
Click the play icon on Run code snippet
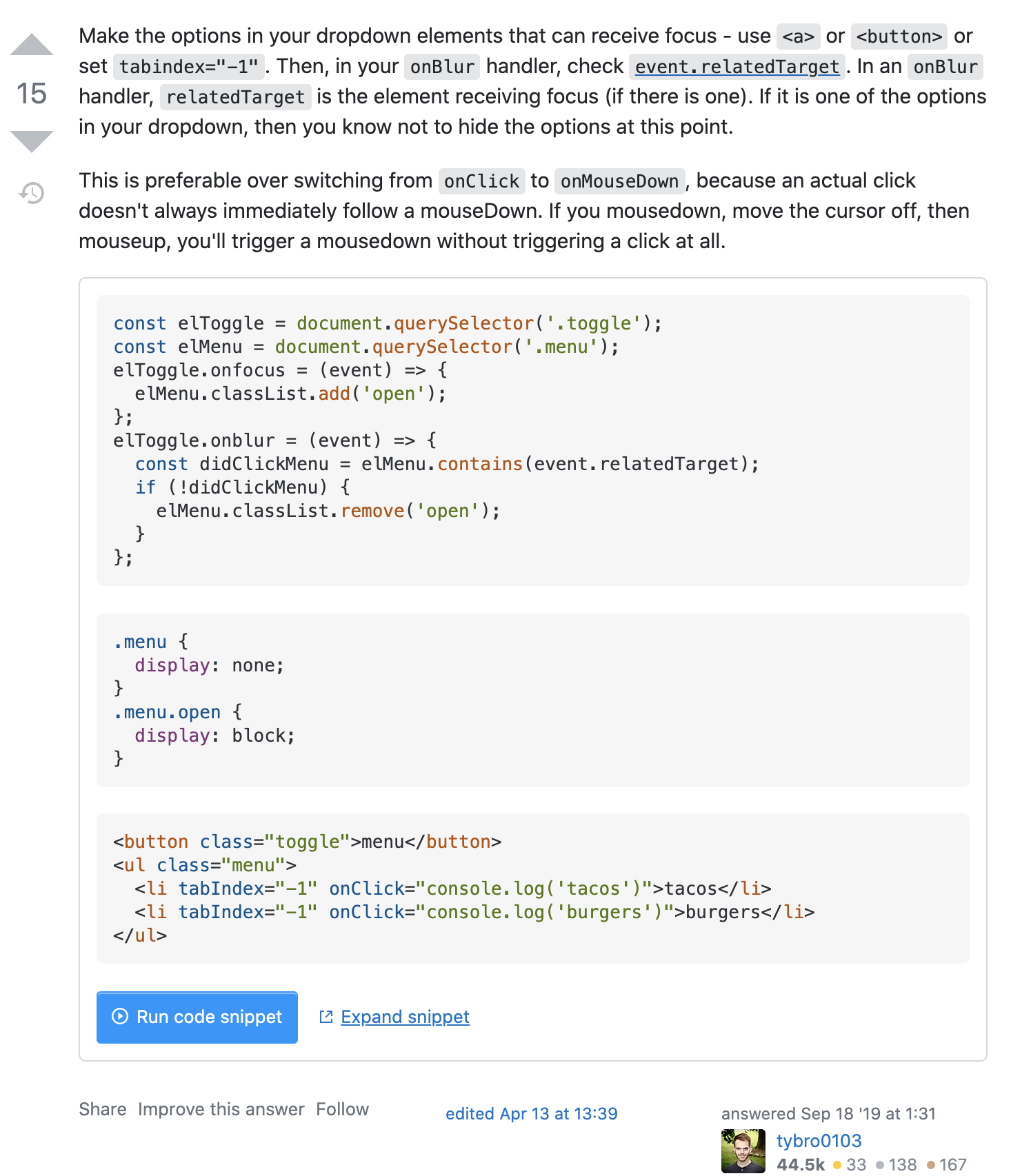(x=120, y=1016)
